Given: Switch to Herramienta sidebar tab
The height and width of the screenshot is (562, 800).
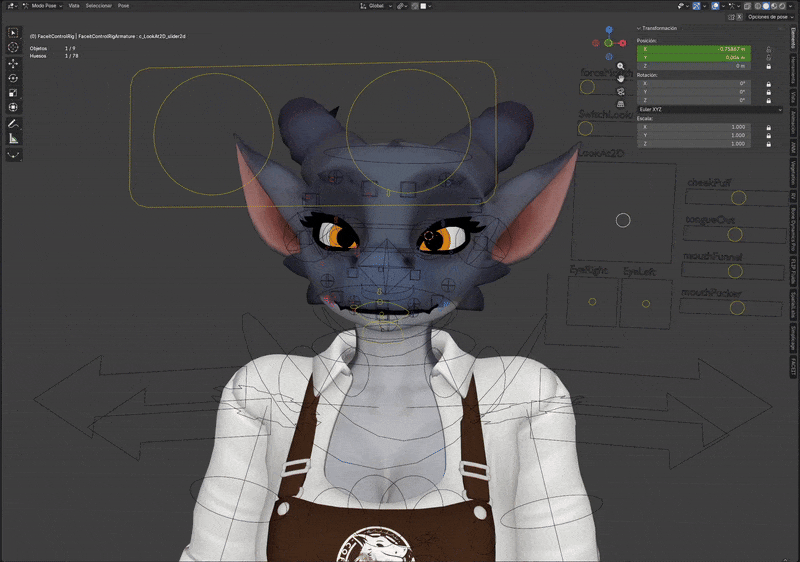Looking at the screenshot, I should tap(793, 70).
